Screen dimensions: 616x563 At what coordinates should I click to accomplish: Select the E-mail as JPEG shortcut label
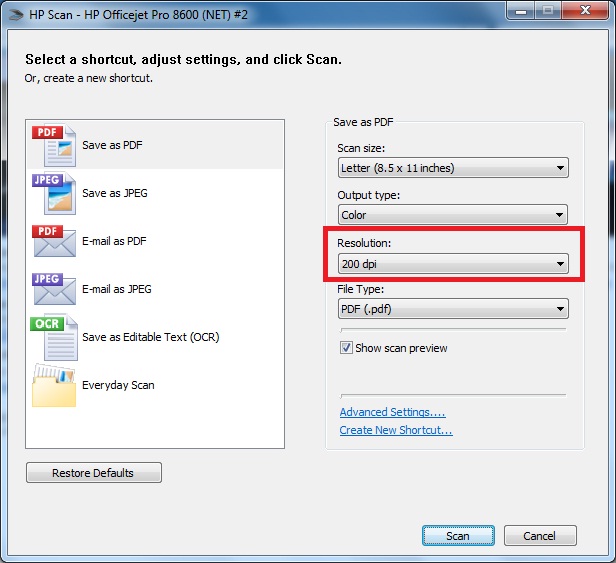pos(117,289)
